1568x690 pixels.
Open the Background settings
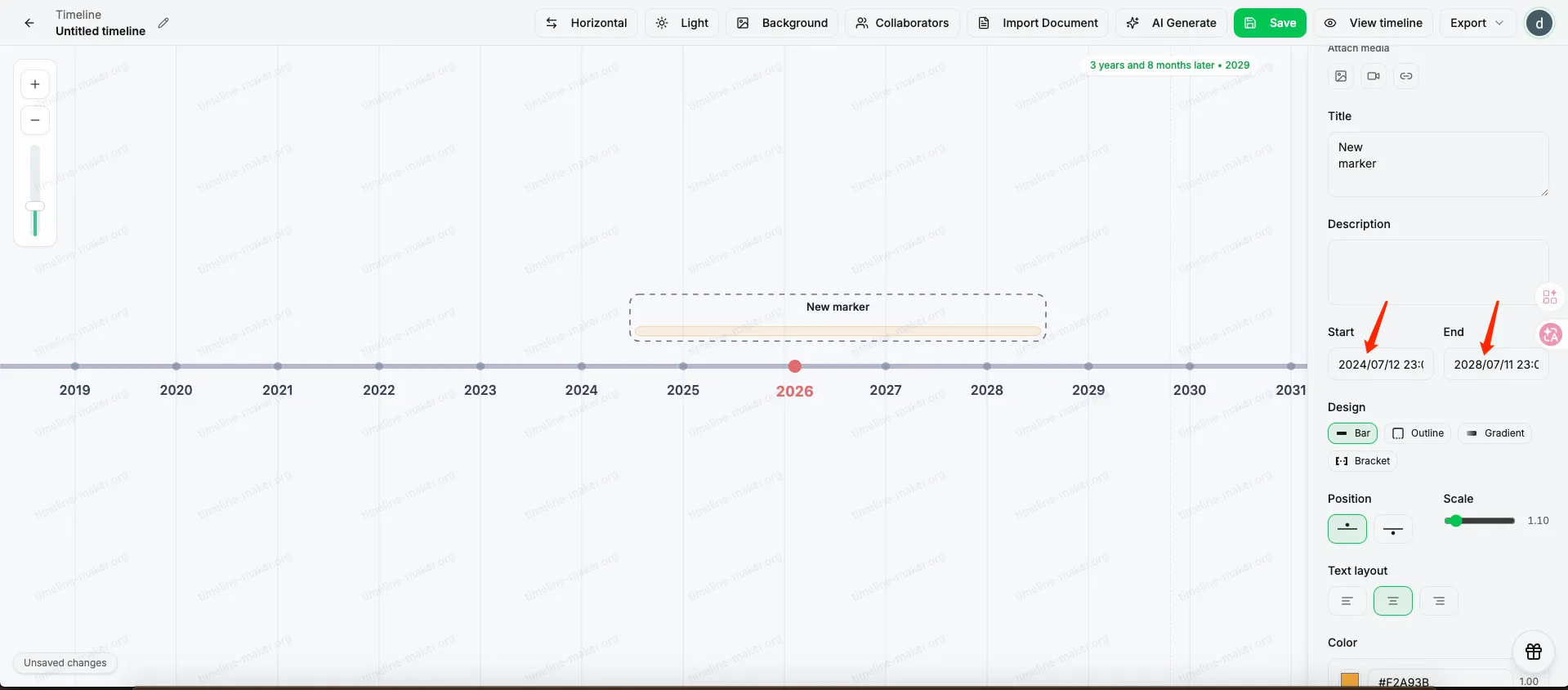click(782, 23)
